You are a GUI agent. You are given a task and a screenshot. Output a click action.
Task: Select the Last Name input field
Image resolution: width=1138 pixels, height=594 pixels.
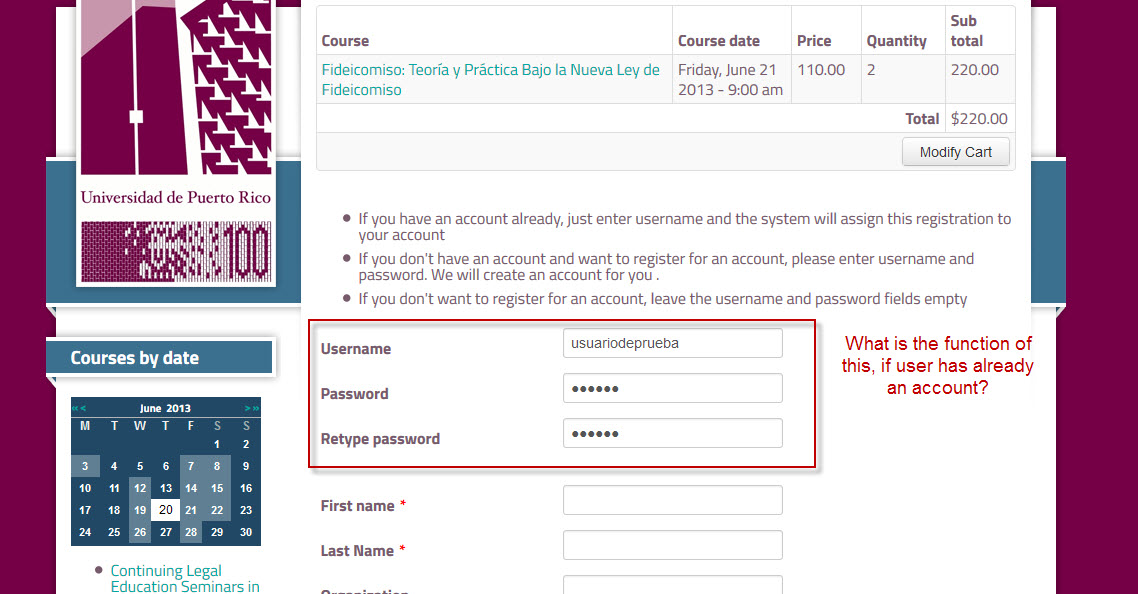pos(672,545)
